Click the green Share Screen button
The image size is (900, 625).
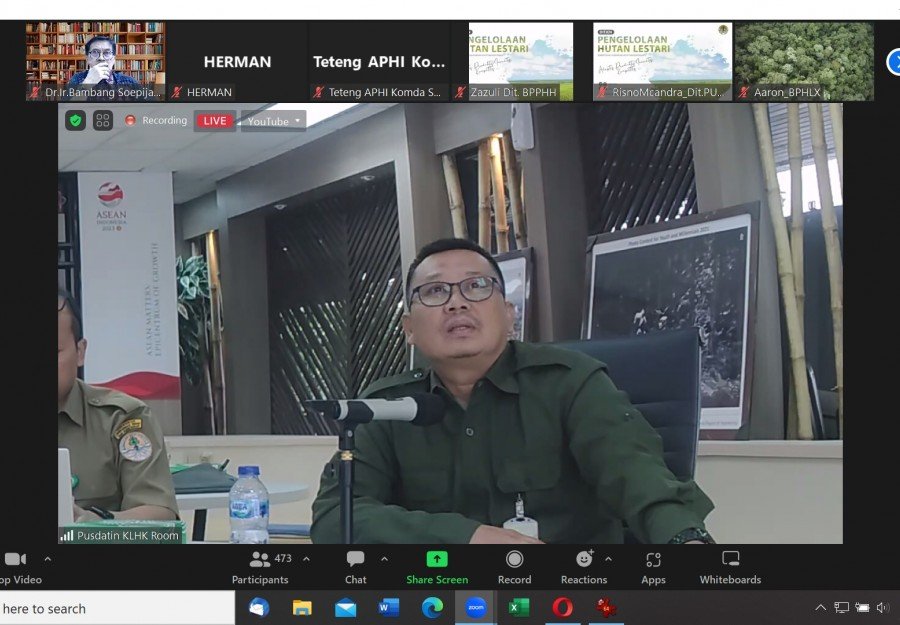coord(437,568)
